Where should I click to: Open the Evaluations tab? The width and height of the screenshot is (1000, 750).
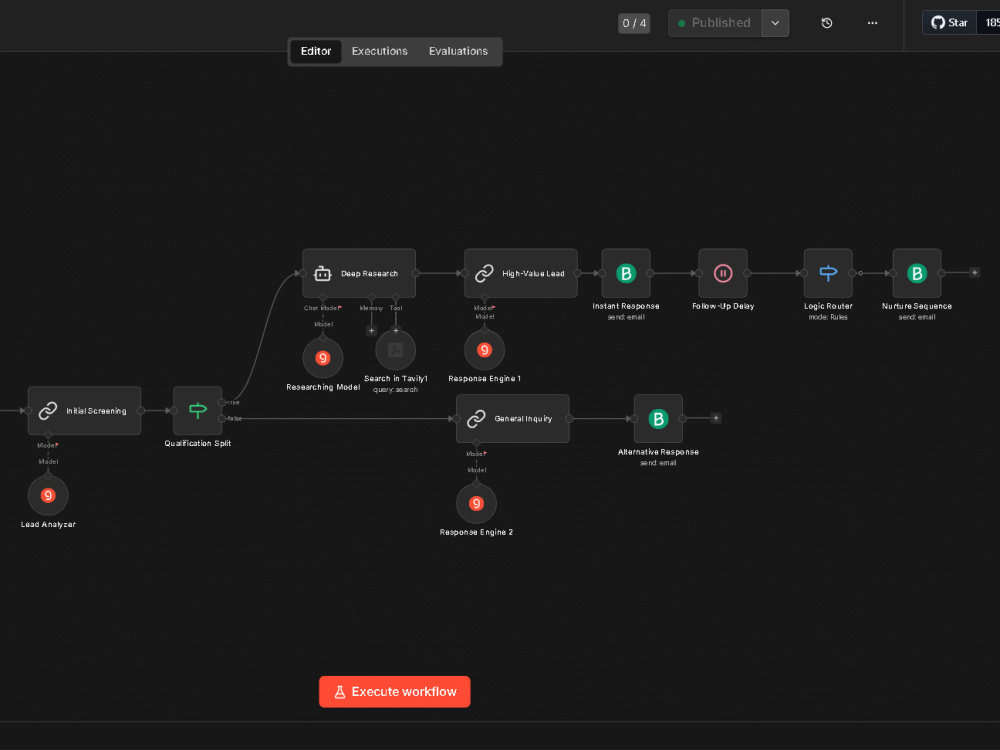(x=458, y=51)
